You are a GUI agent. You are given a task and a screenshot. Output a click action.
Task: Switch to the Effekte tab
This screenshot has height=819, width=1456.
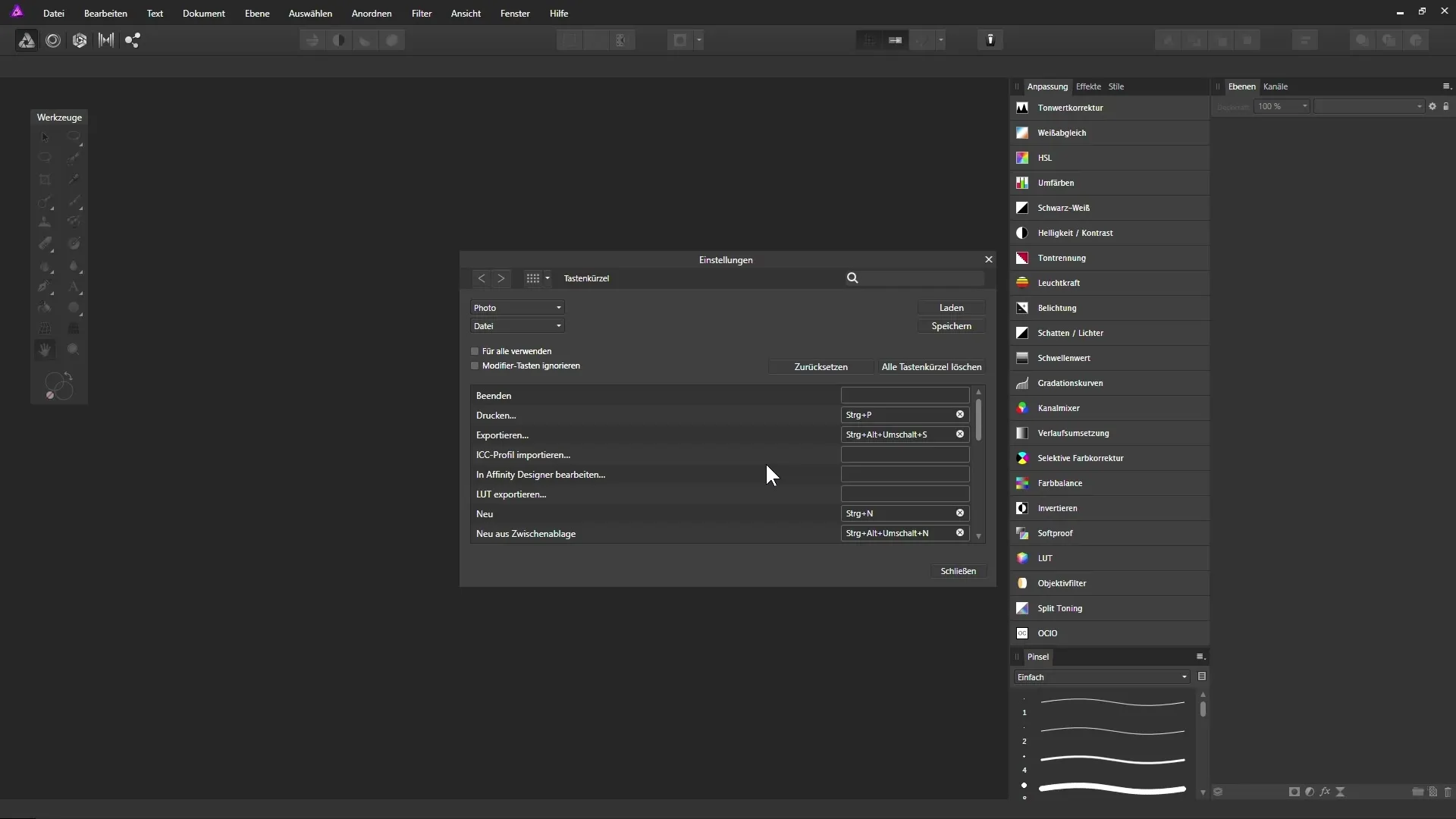click(x=1088, y=86)
